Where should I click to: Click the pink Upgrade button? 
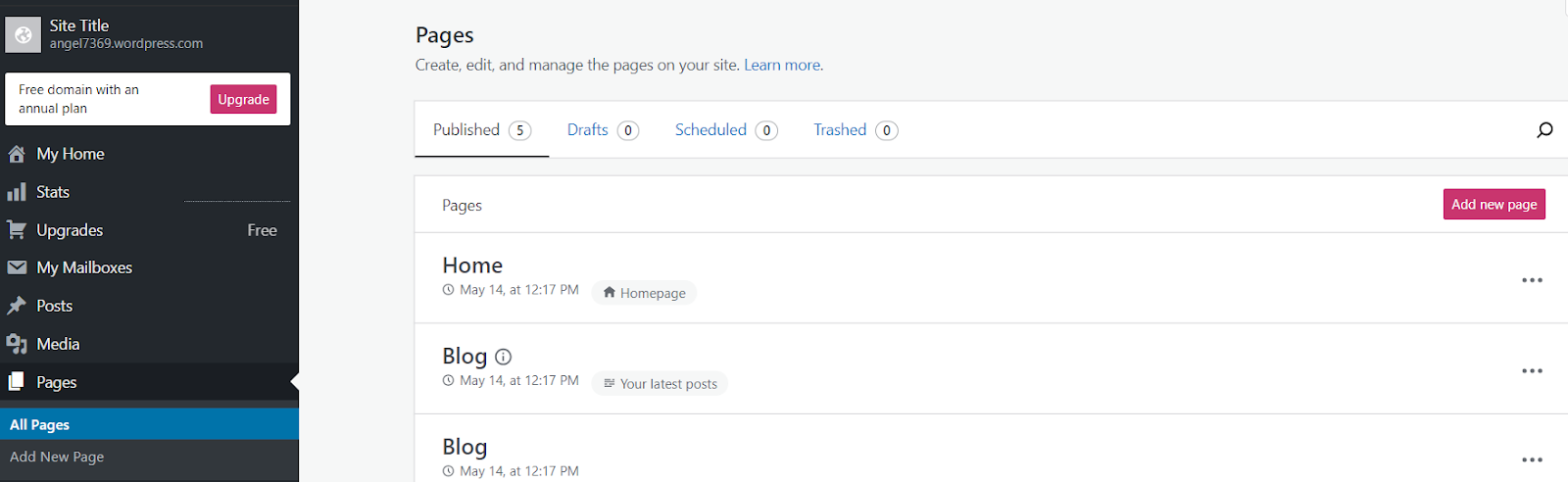(243, 99)
